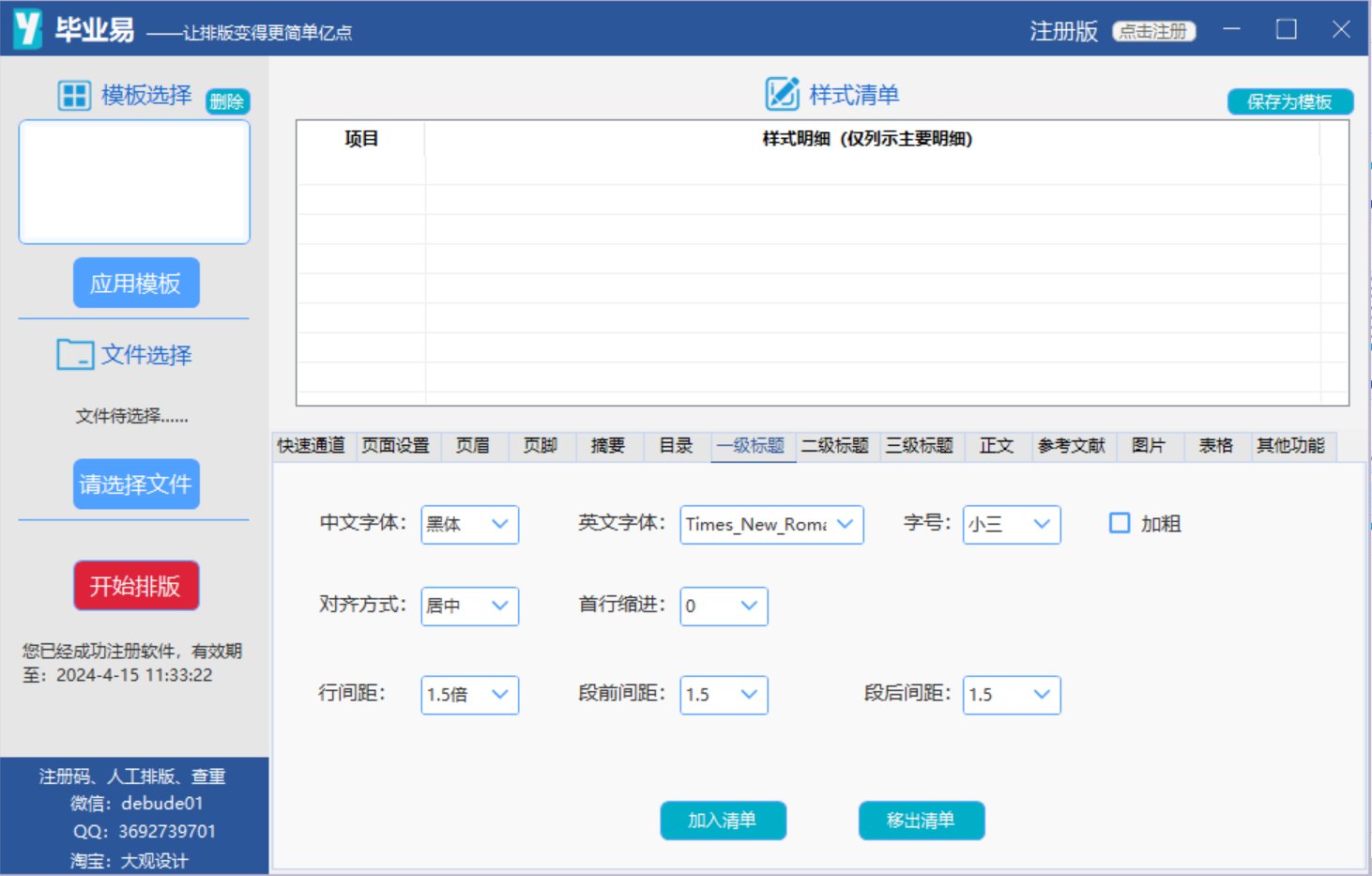Viewport: 1372px width, 876px height.
Task: Switch to the 页面设置 tab
Action: point(396,446)
